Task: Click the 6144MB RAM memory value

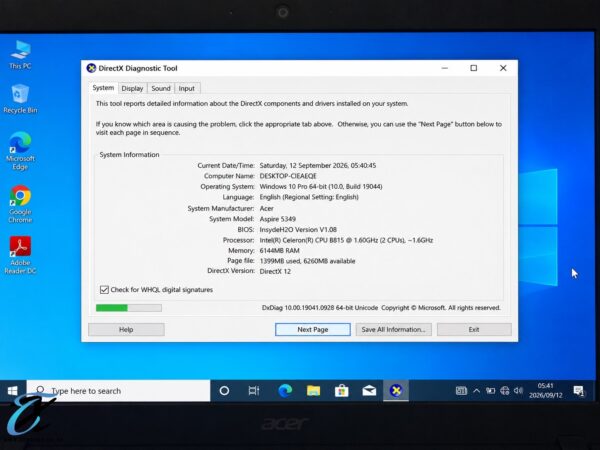Action: 279,251
